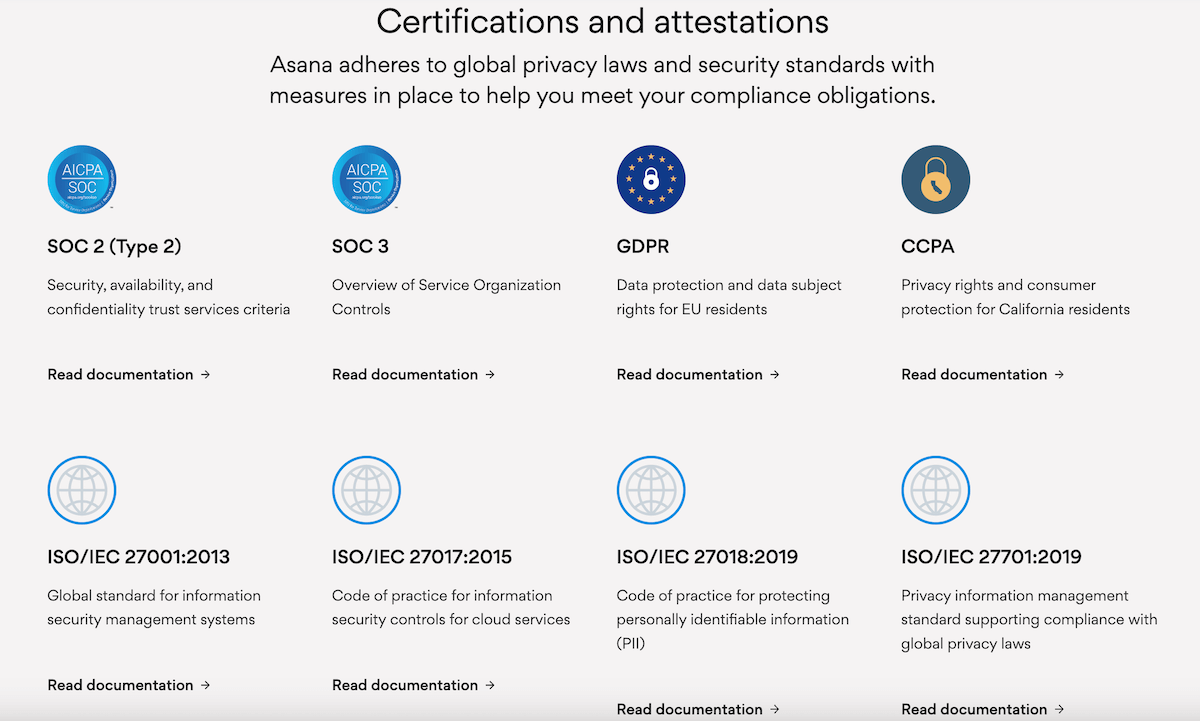The width and height of the screenshot is (1200, 721).
Task: Select the CCPA padlock icon
Action: pyautogui.click(x=936, y=179)
